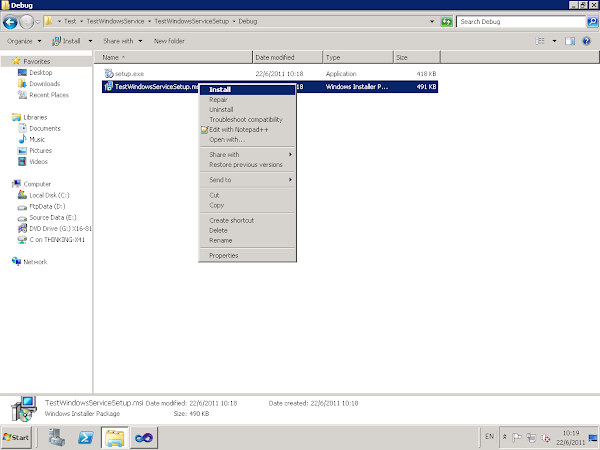This screenshot has height=450, width=600.
Task: Click the green Refresh button in address bar
Action: (x=446, y=21)
